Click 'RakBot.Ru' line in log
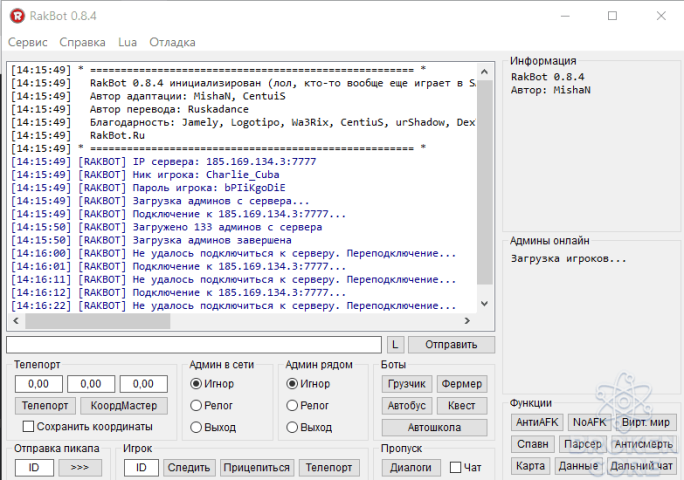684x480 pixels. pos(117,136)
